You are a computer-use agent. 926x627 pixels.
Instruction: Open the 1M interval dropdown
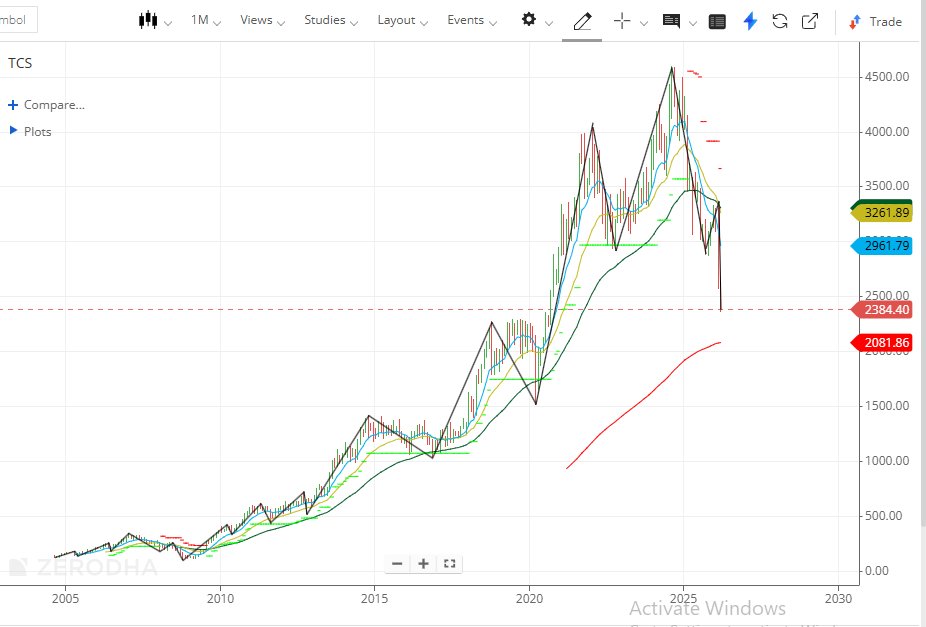coord(206,21)
